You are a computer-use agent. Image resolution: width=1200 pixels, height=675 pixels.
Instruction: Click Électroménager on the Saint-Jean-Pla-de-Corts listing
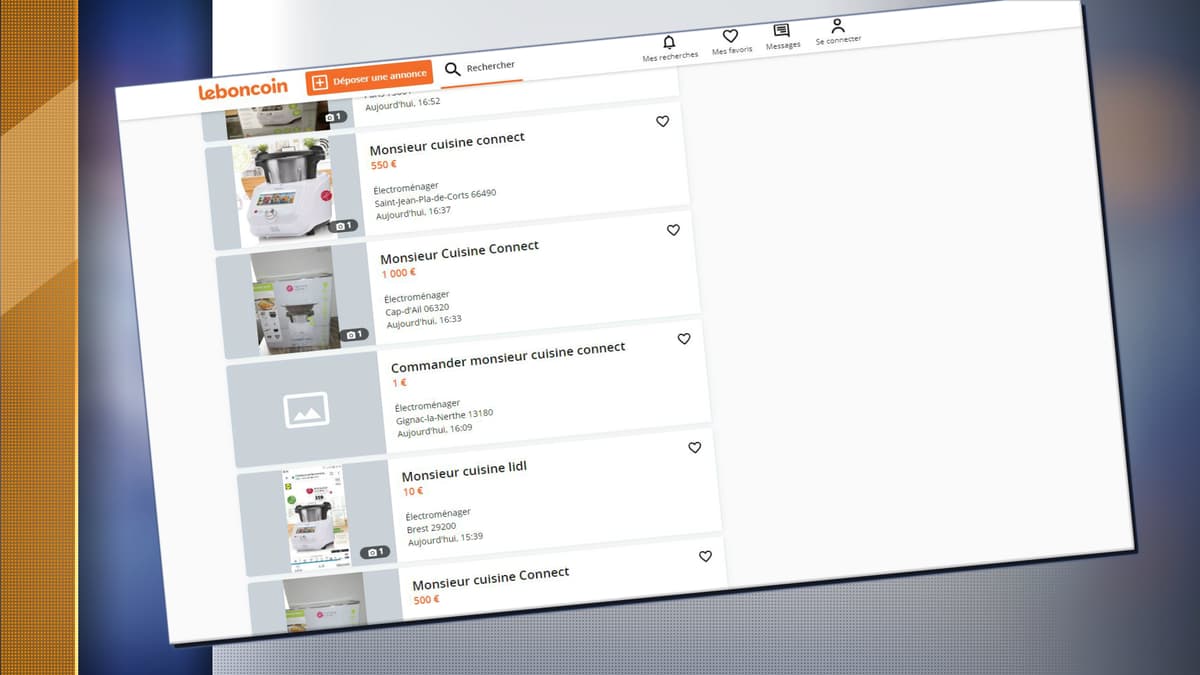405,187
